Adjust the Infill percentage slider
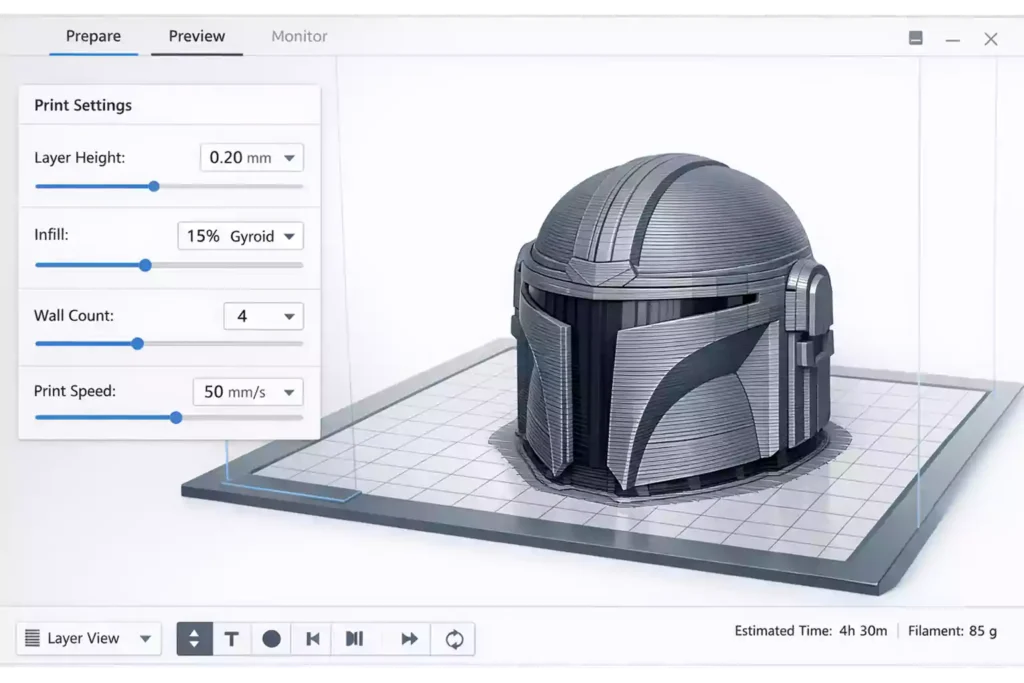This screenshot has height=683, width=1024. click(x=145, y=265)
